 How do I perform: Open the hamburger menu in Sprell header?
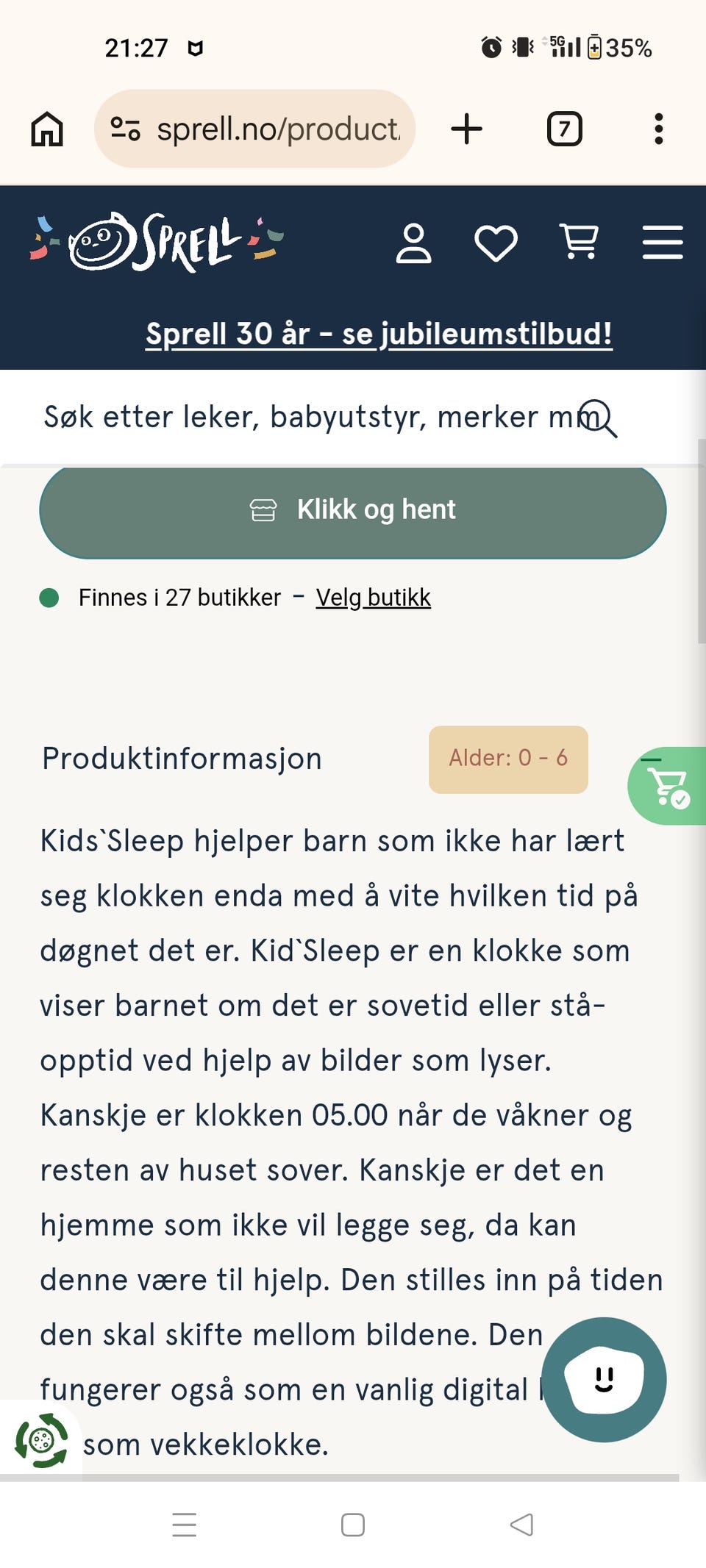click(662, 243)
